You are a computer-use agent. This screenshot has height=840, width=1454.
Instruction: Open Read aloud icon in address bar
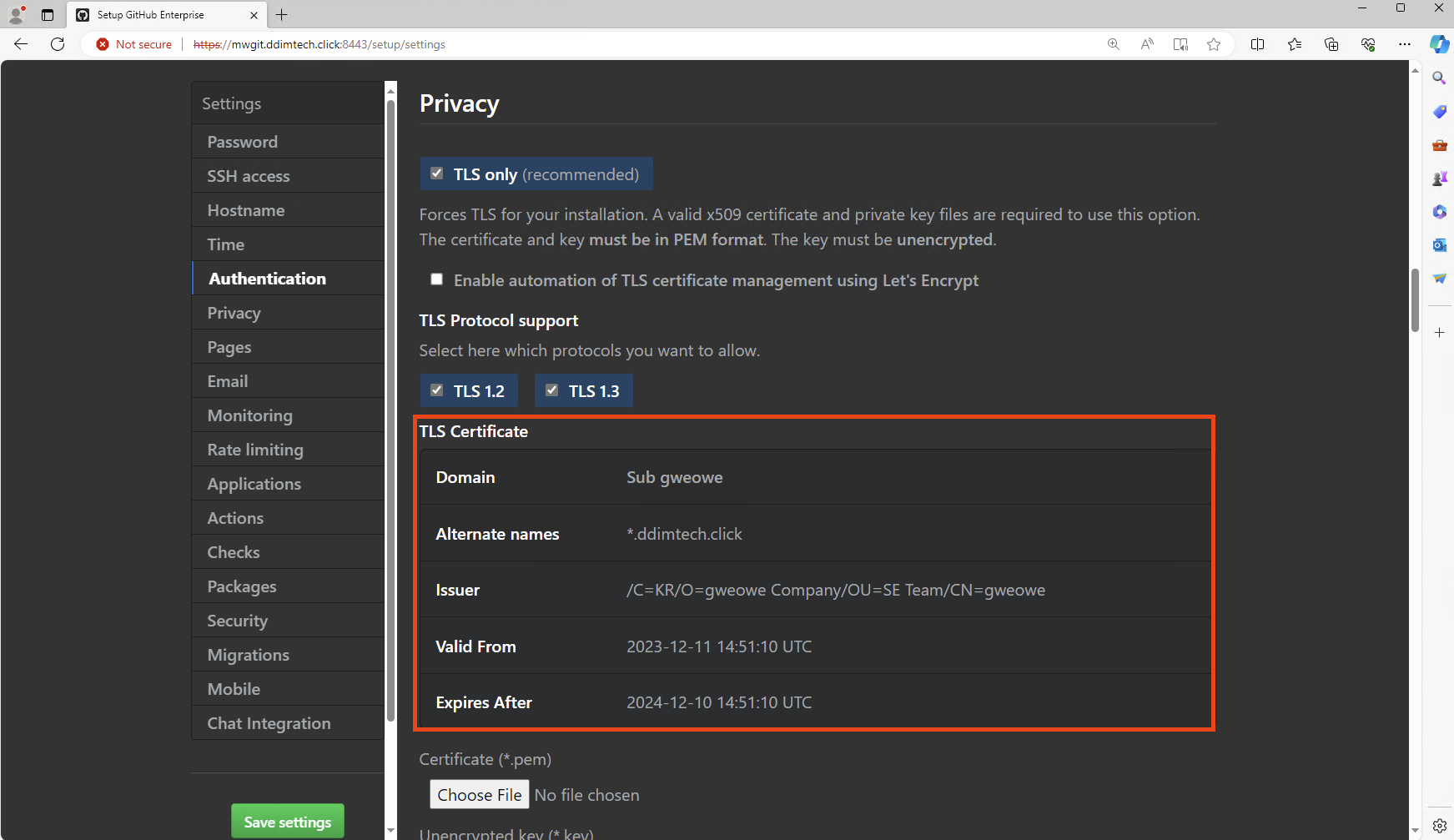(1147, 44)
